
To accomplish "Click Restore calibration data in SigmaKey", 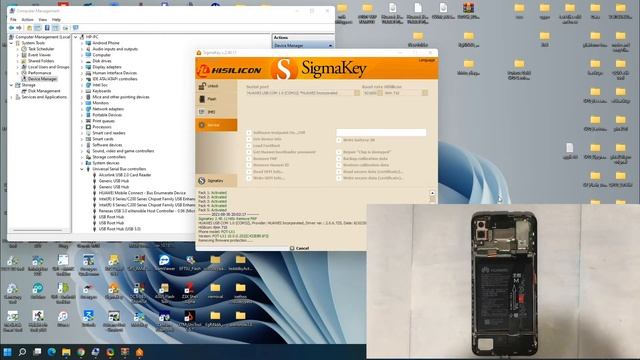I will pos(362,165).
